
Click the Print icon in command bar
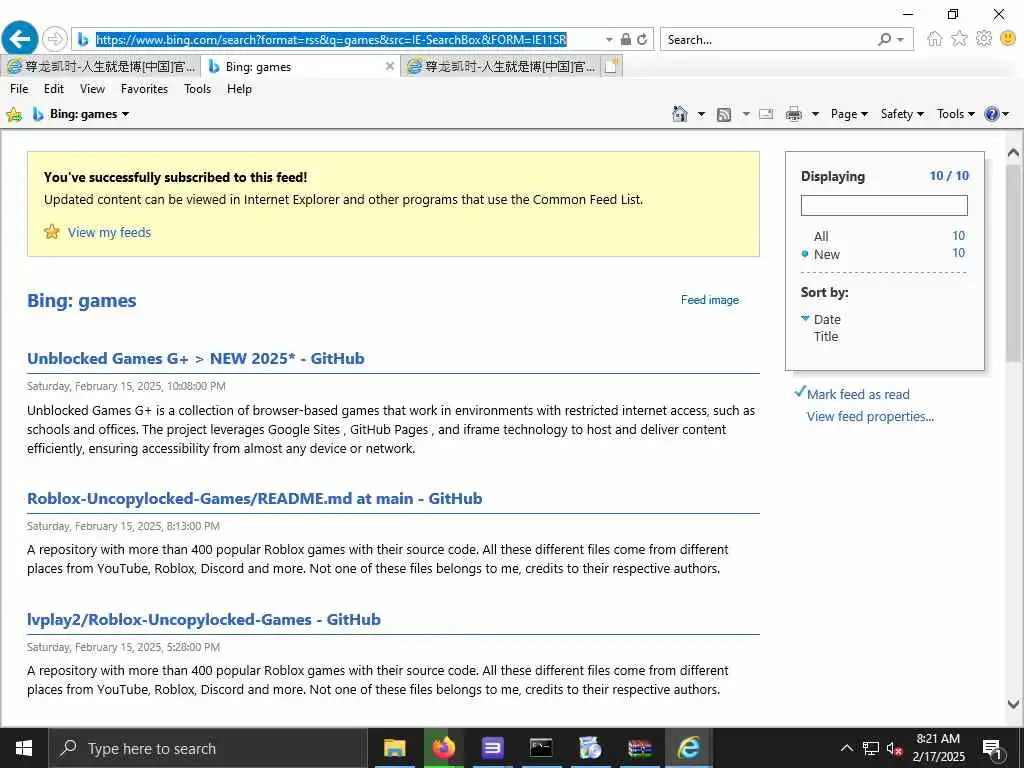point(793,114)
